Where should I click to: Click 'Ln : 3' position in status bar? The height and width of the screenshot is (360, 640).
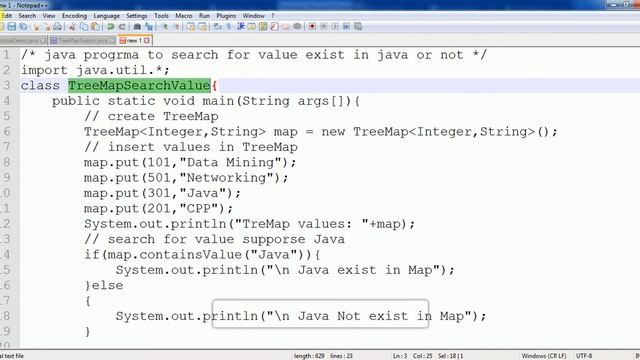click(x=400, y=356)
